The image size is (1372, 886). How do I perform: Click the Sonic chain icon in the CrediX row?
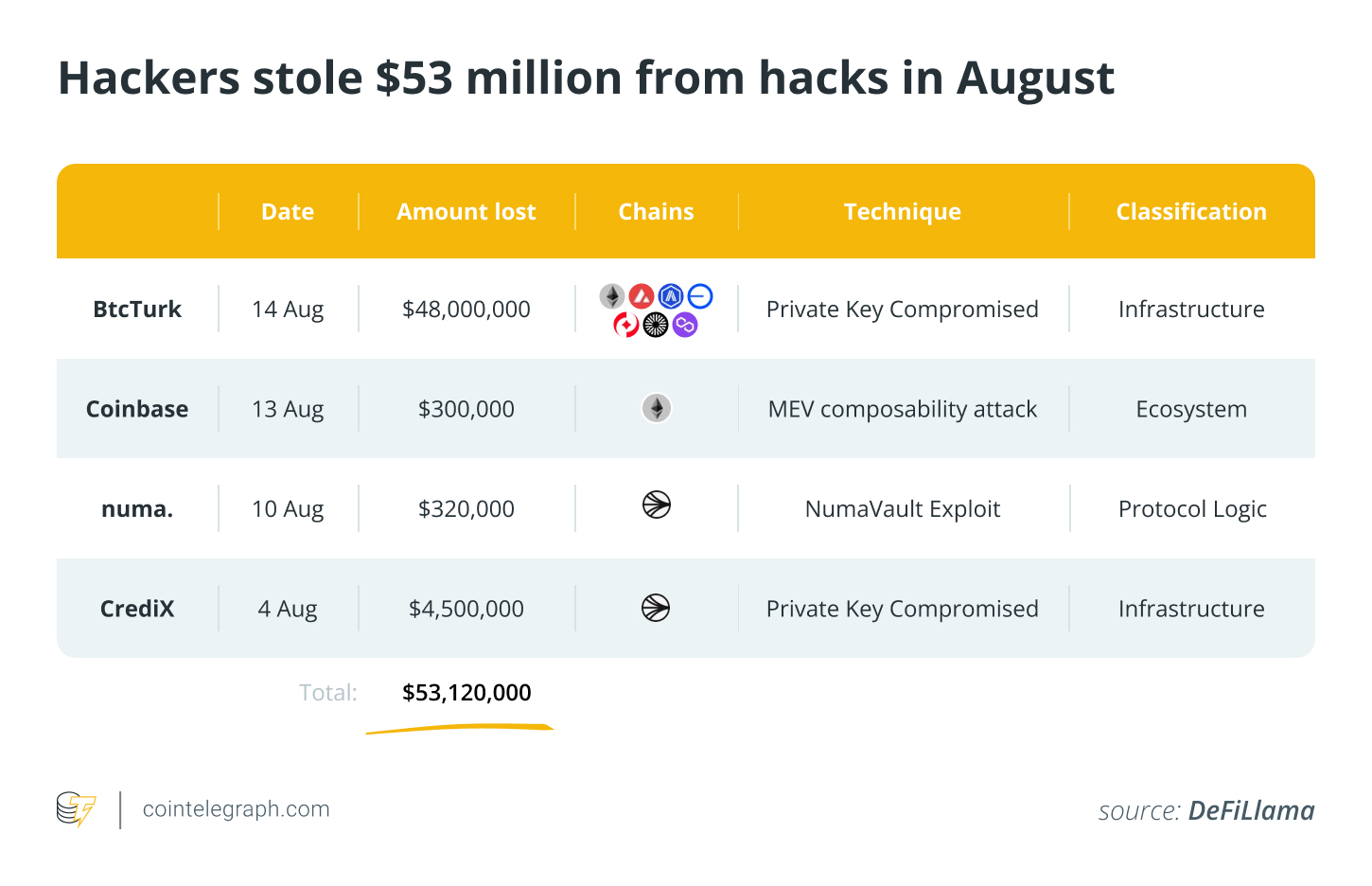point(656,608)
